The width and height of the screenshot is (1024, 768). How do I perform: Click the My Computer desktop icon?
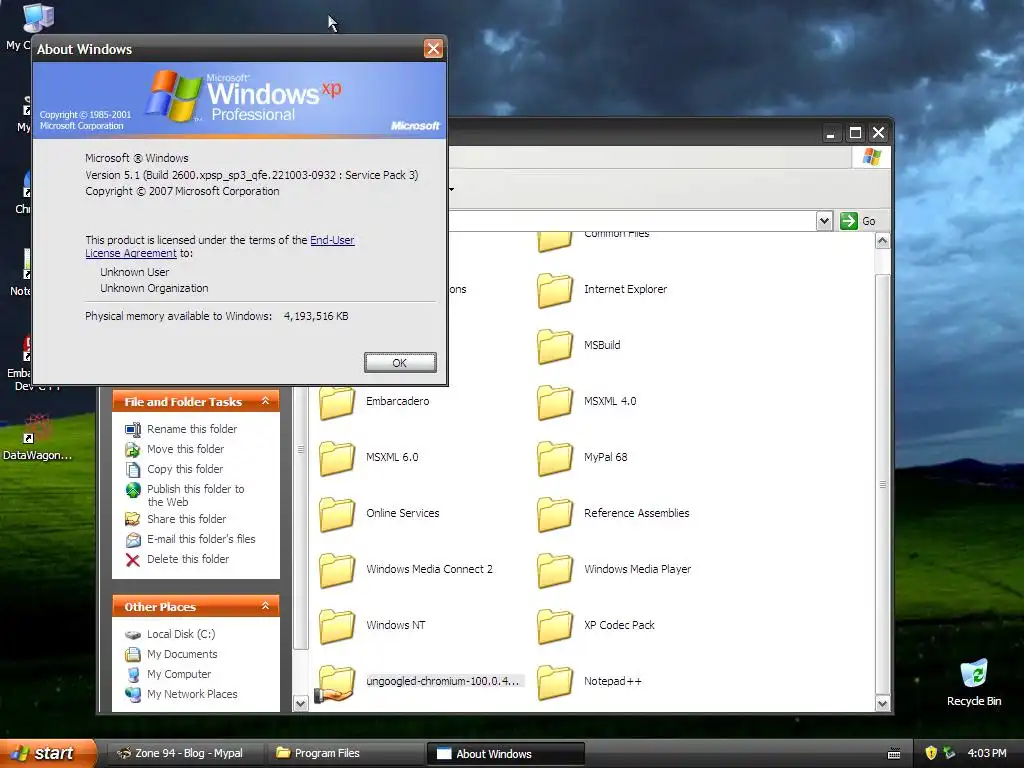click(38, 18)
